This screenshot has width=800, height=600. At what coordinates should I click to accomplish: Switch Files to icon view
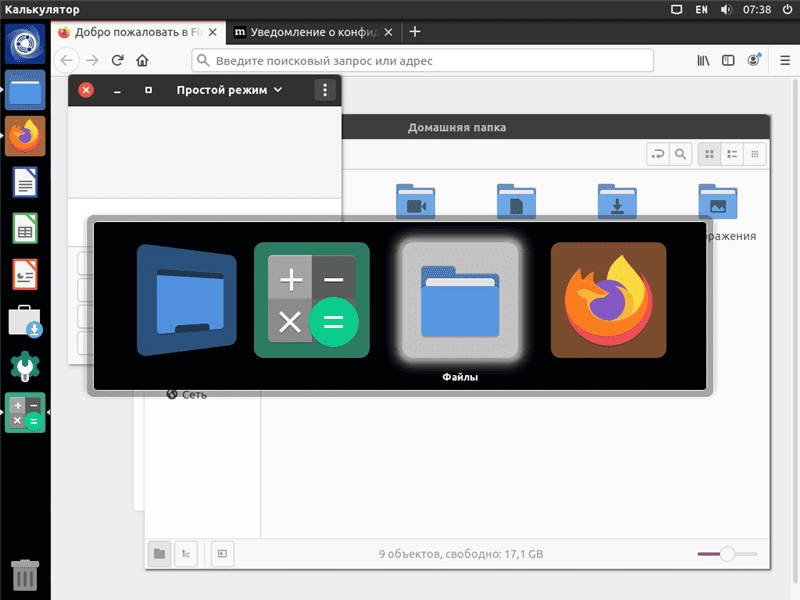coord(709,154)
